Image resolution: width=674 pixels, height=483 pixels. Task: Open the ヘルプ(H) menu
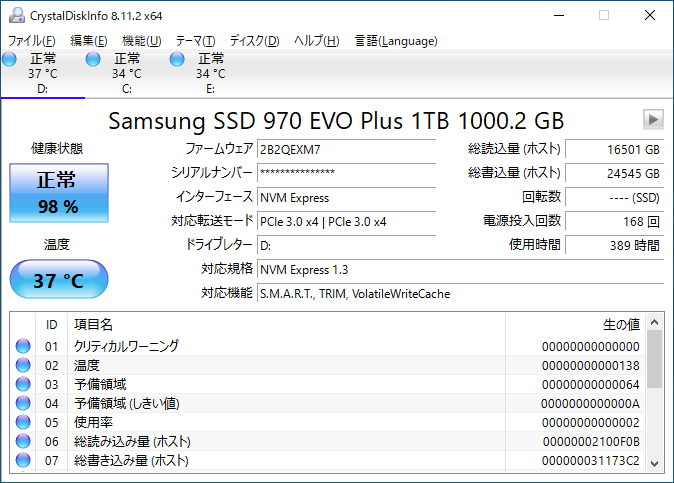pos(317,41)
